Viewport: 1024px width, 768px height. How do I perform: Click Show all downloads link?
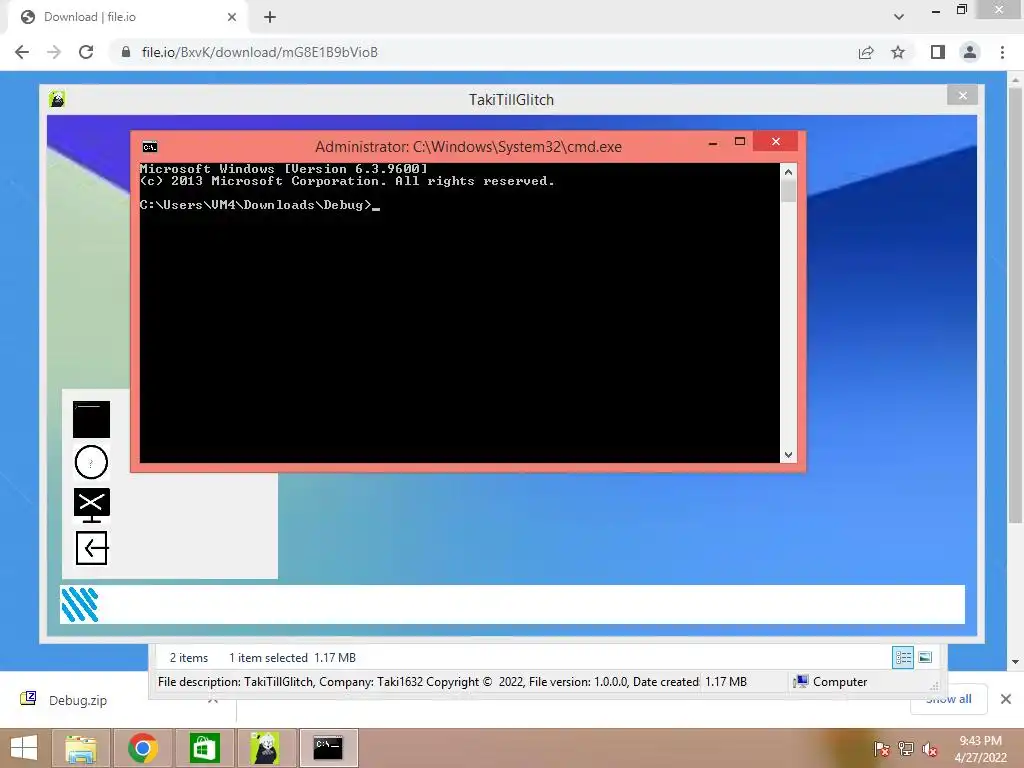[x=948, y=699]
